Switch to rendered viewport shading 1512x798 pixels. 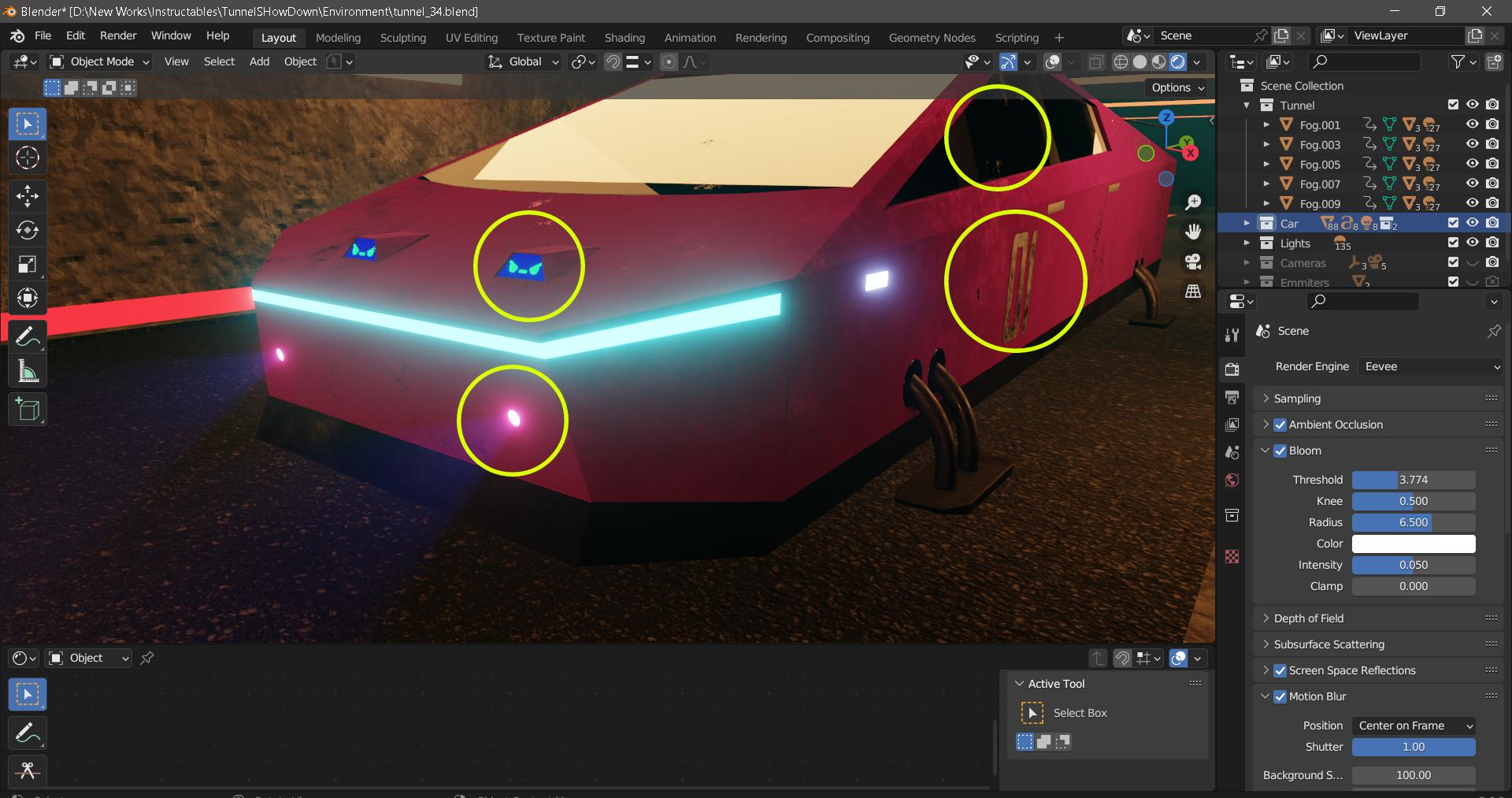pos(1178,62)
